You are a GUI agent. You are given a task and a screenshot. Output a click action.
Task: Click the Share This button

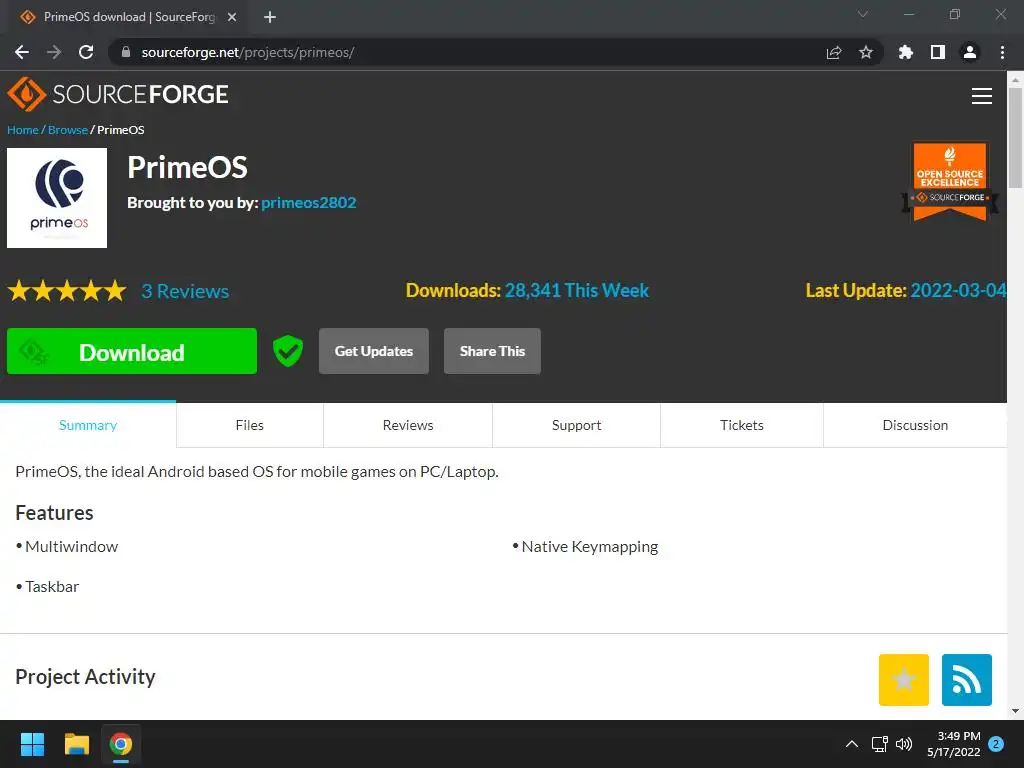click(x=492, y=351)
